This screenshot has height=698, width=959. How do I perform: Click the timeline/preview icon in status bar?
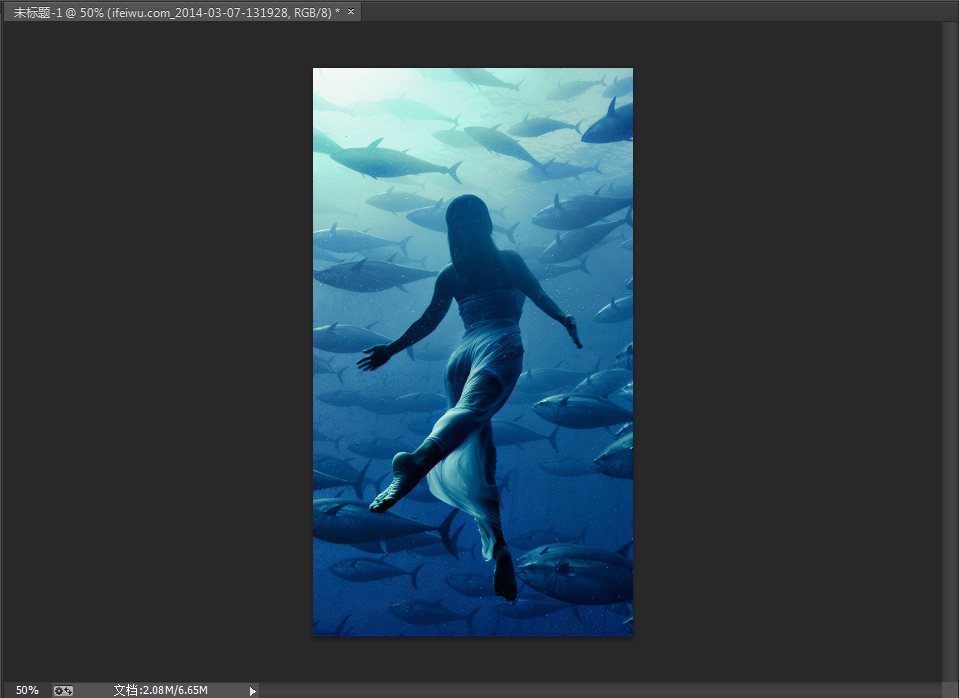point(63,690)
